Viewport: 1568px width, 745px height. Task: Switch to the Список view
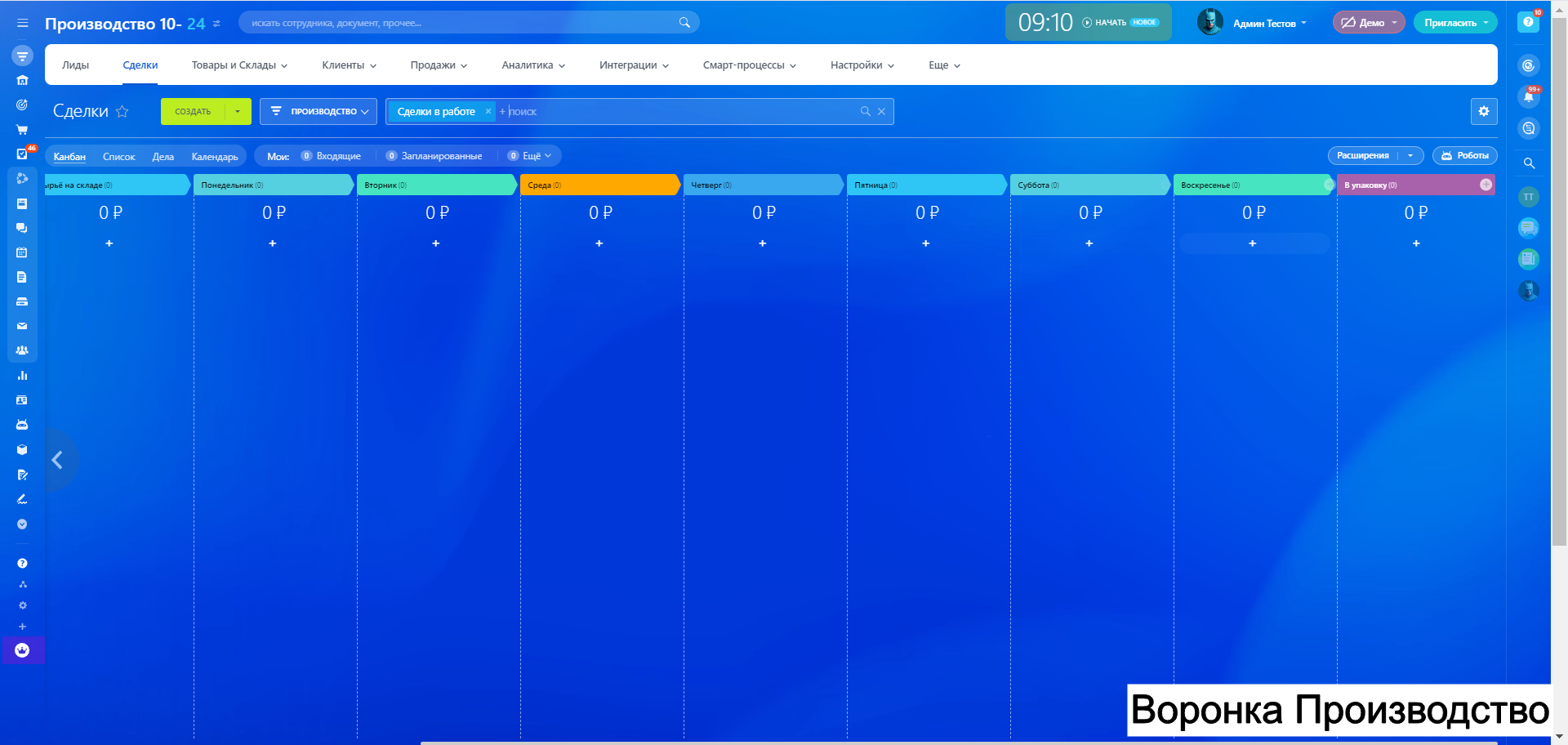click(119, 157)
